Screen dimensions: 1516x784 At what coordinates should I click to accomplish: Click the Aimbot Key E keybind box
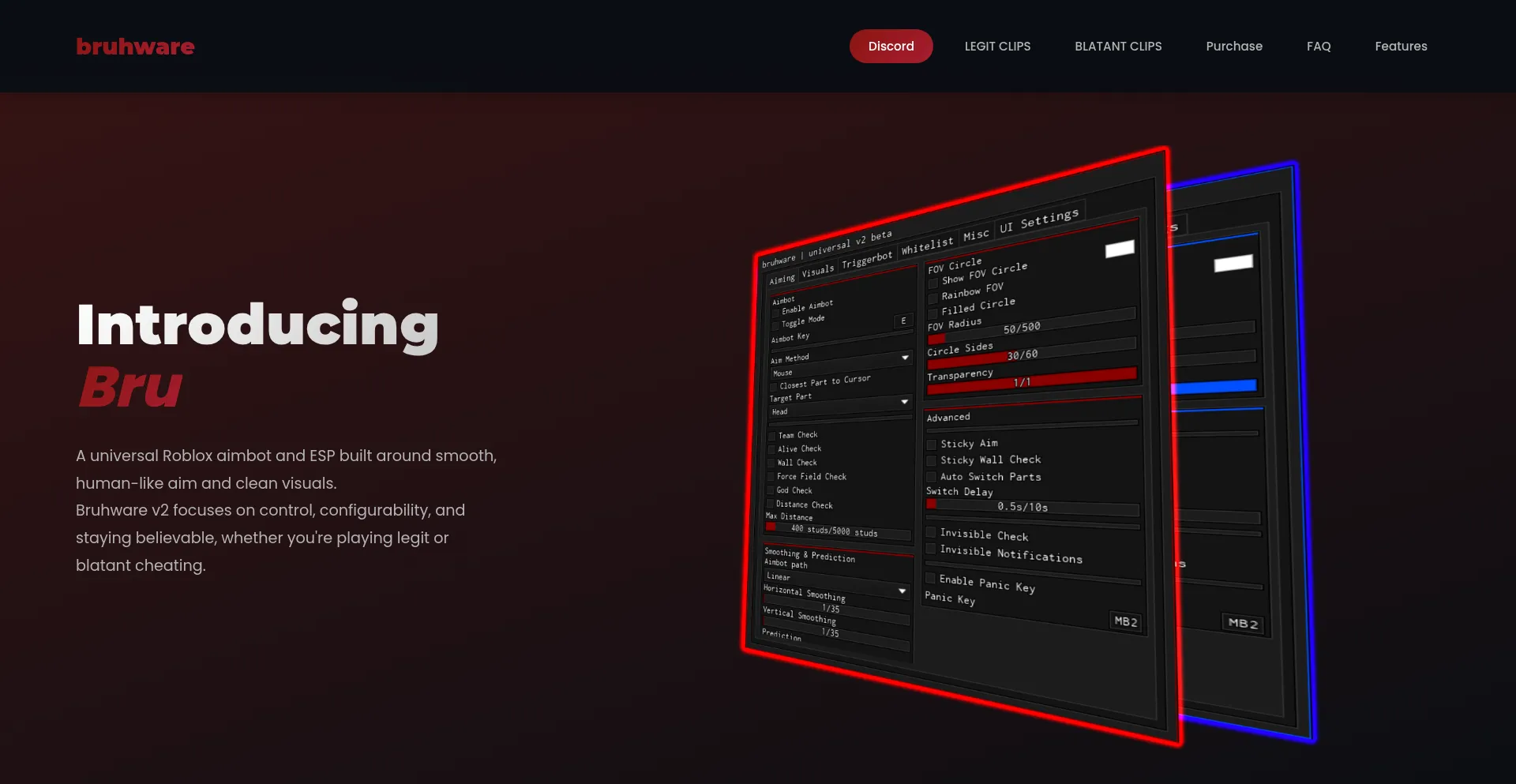pos(904,321)
